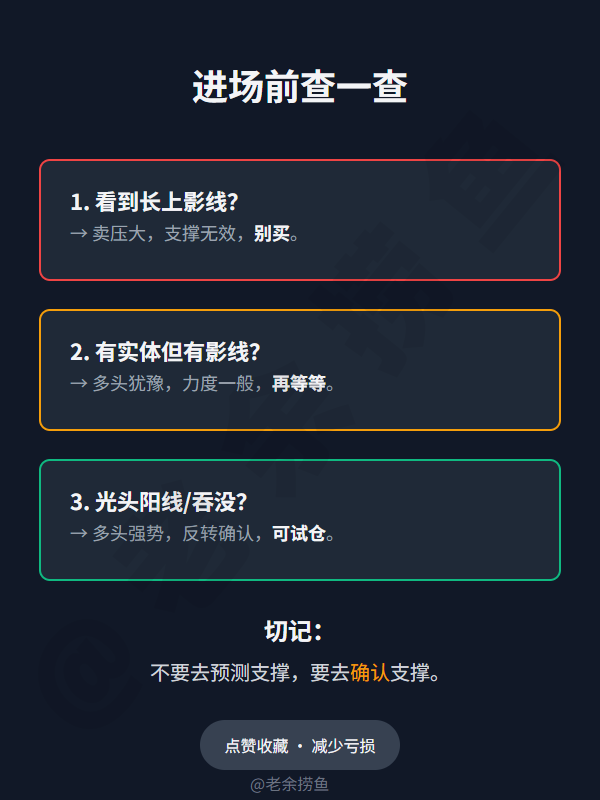Open the @老余捞鱼 author handle
This screenshot has height=800, width=600.
click(289, 784)
